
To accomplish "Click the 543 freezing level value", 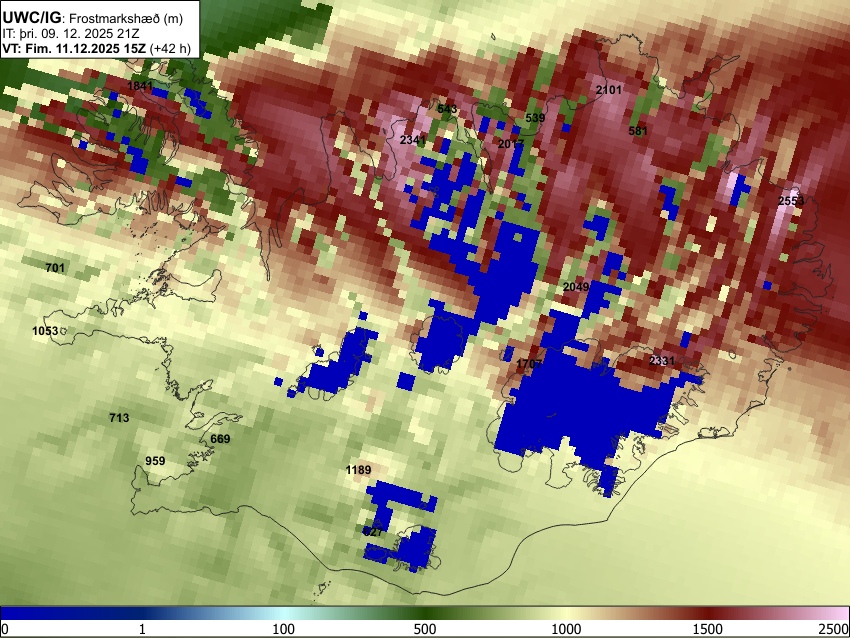I will pos(447,109).
